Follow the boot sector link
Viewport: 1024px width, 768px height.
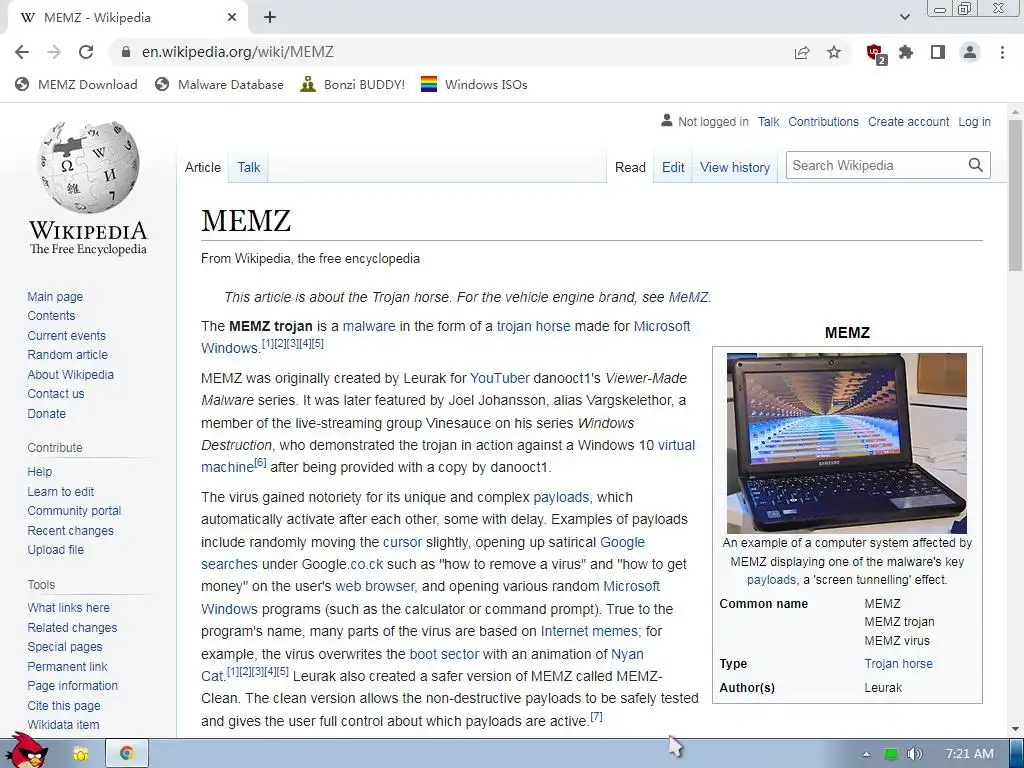444,654
